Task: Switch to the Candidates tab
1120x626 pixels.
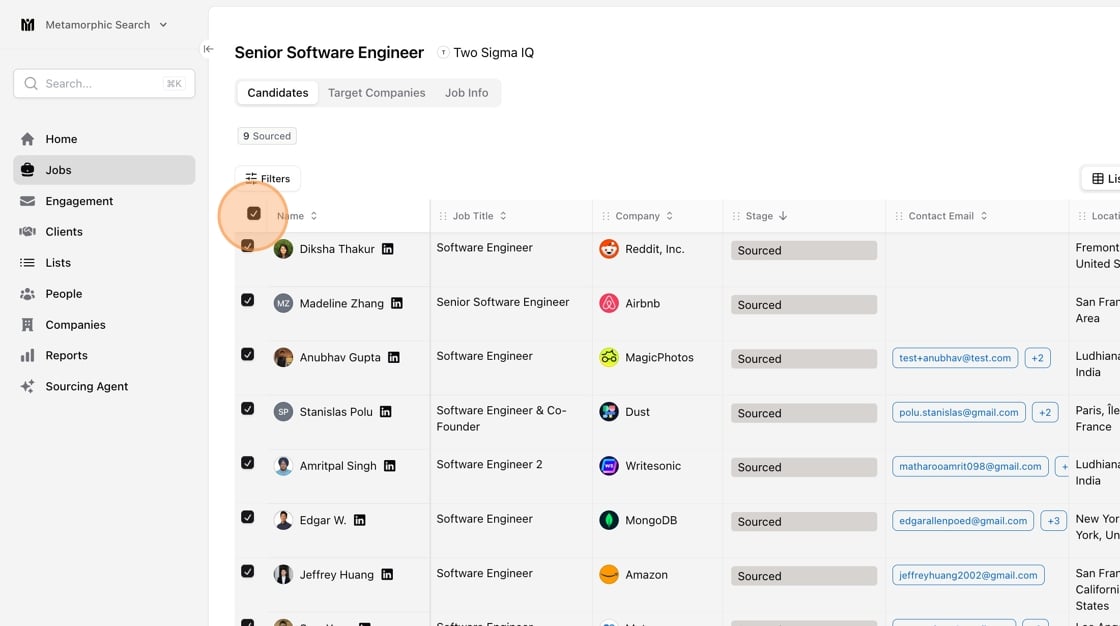Action: [x=278, y=93]
